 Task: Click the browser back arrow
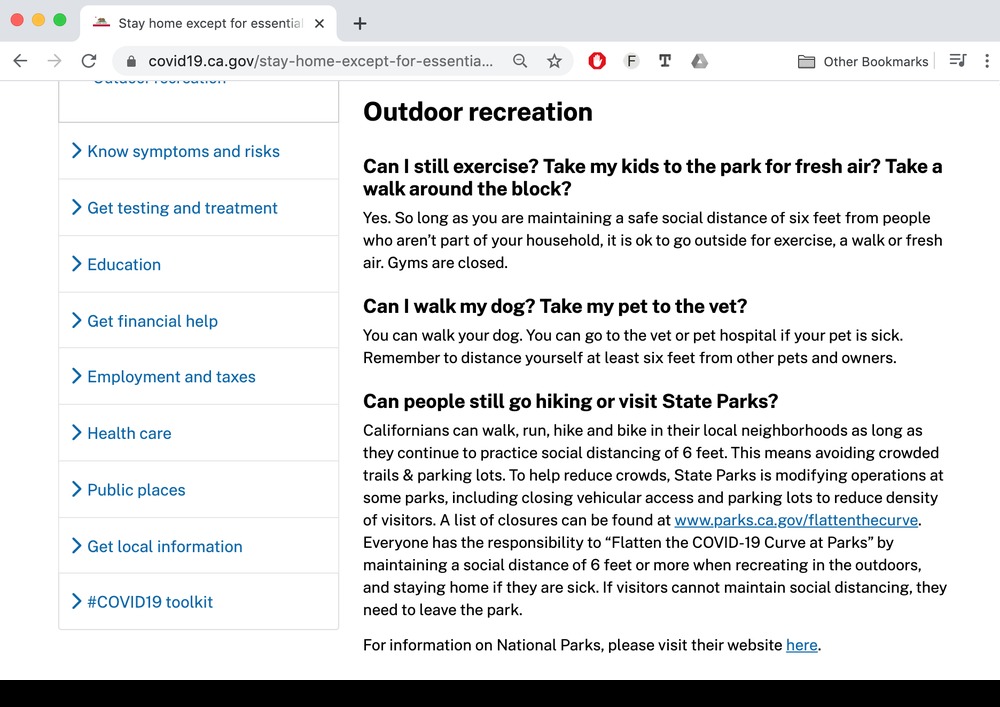coord(20,61)
